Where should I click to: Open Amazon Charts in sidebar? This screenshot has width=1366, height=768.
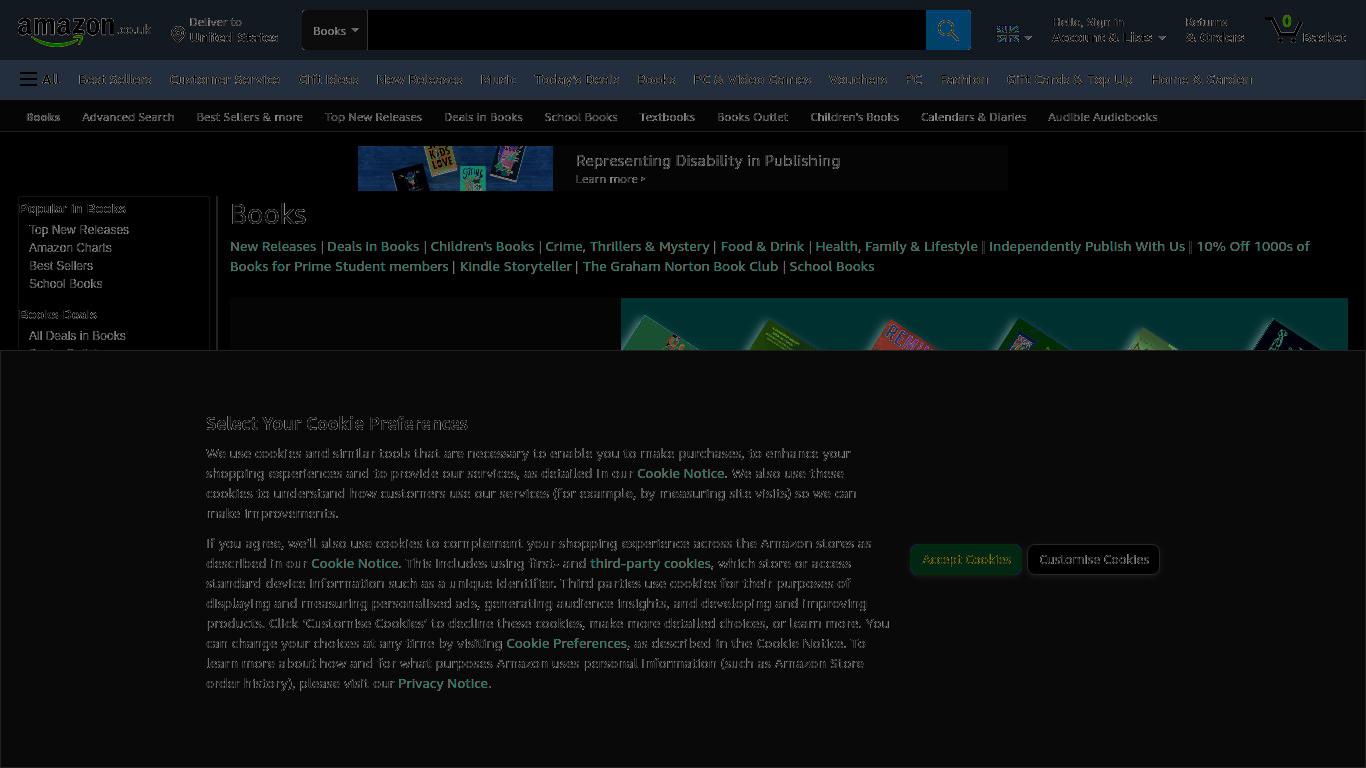[70, 248]
